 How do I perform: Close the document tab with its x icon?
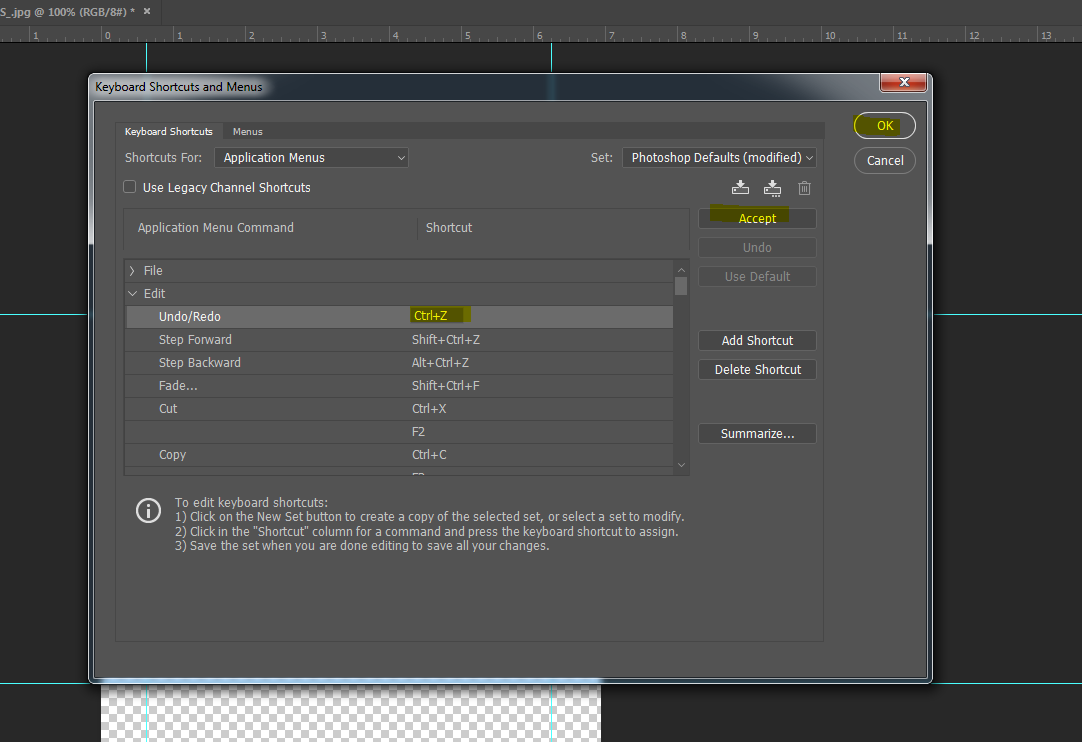(x=147, y=11)
